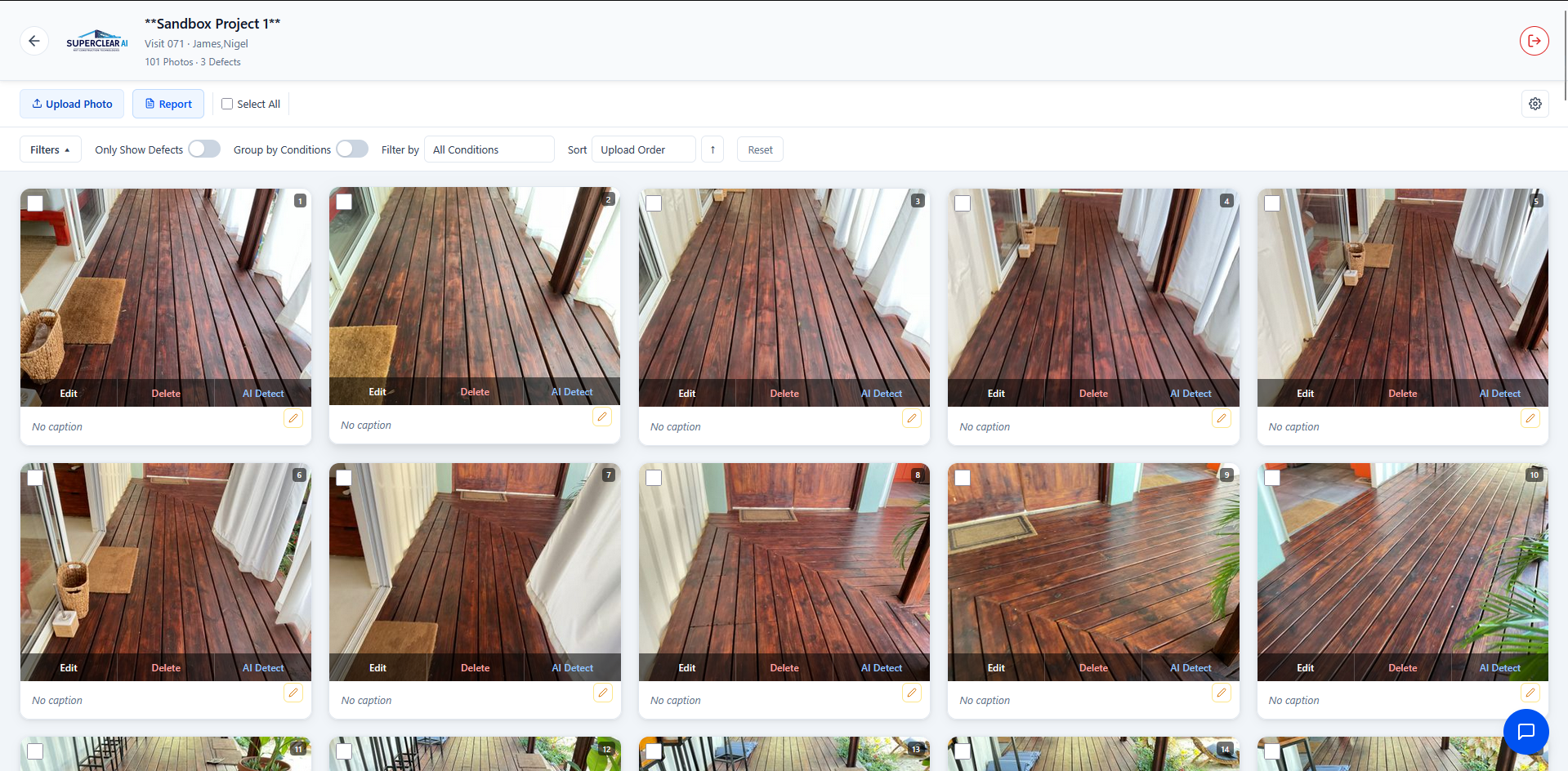Screen dimensions: 1568x771
Task: Select photo 6 checkbox
Action: point(35,477)
